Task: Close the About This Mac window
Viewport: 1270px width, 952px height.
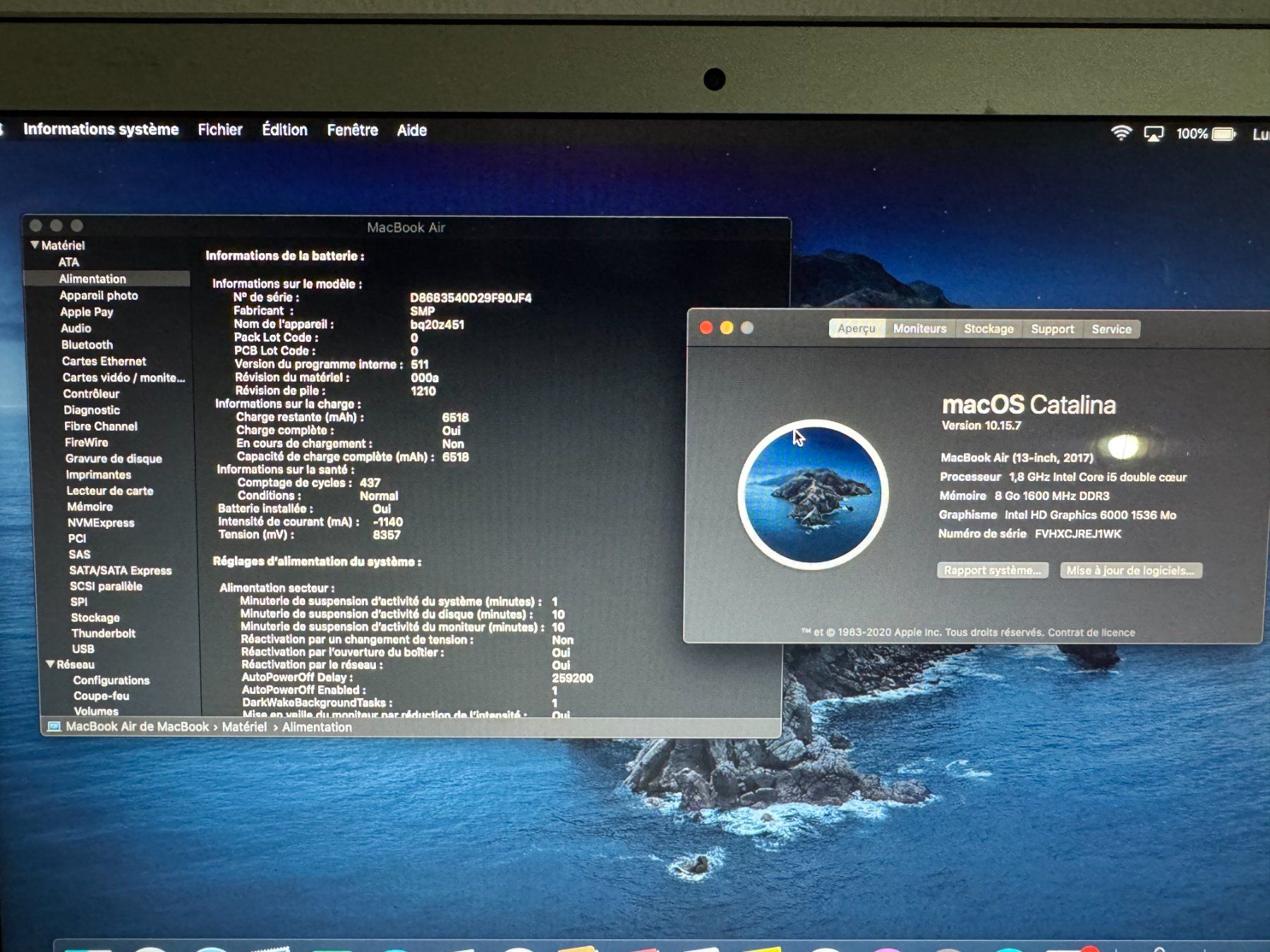Action: tap(706, 328)
